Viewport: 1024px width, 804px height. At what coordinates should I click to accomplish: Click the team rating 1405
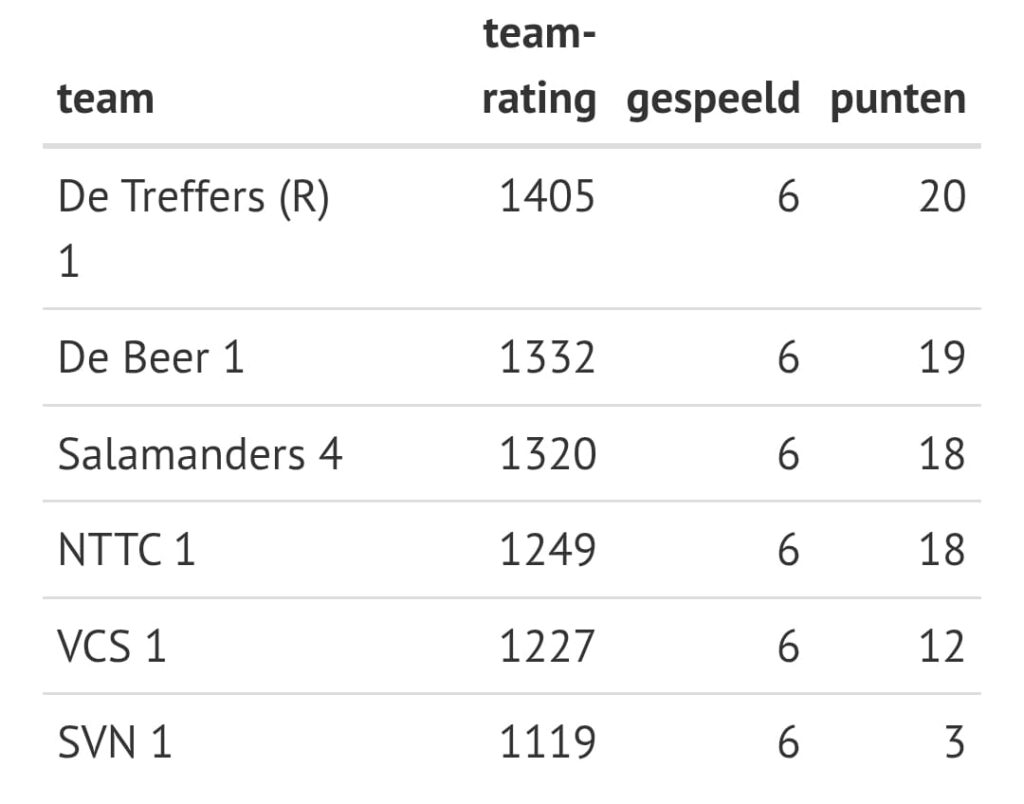tap(547, 197)
